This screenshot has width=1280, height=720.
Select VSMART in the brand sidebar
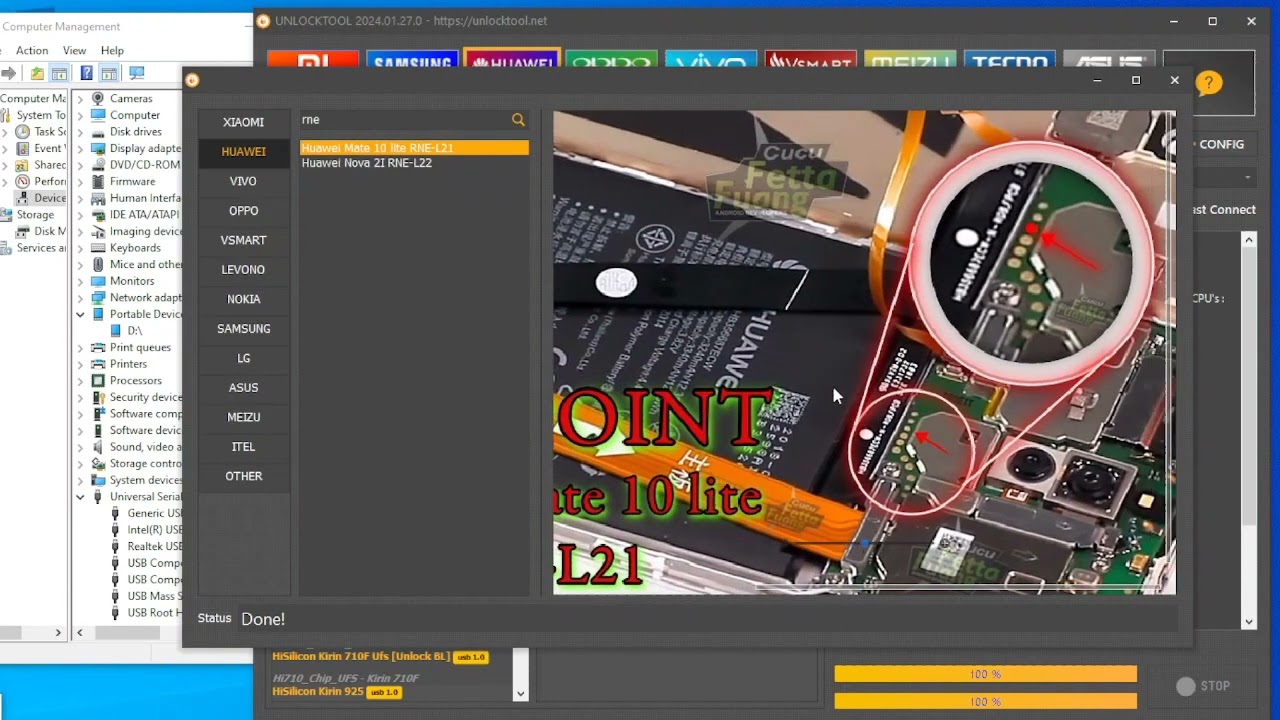tap(244, 240)
